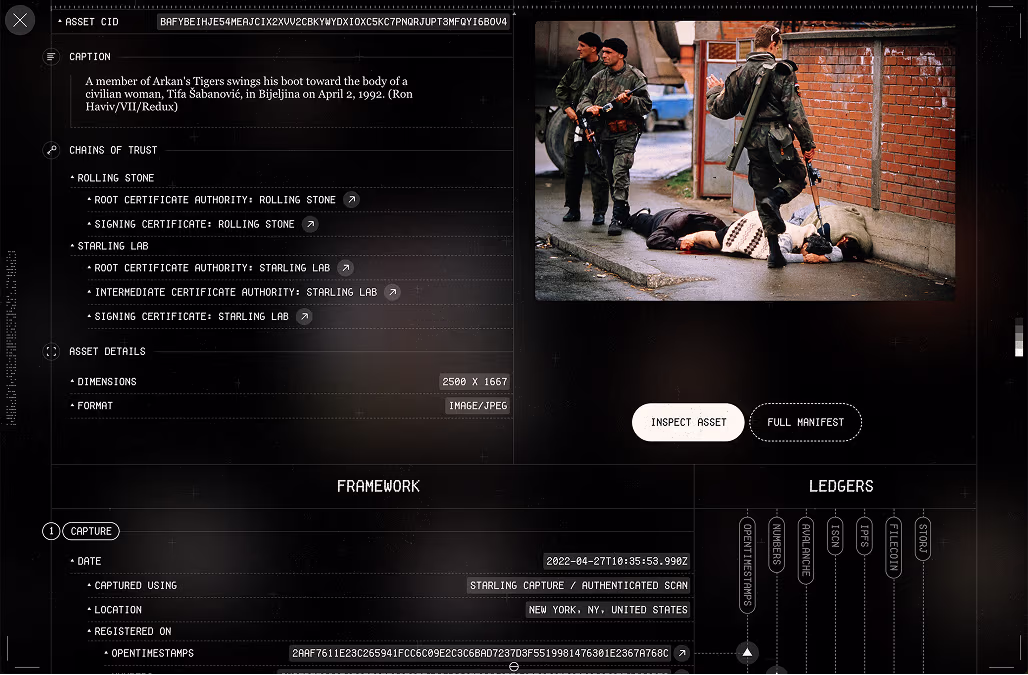This screenshot has height=675, width=1028.
Task: Click the step 1 number badge
Action: [x=51, y=531]
